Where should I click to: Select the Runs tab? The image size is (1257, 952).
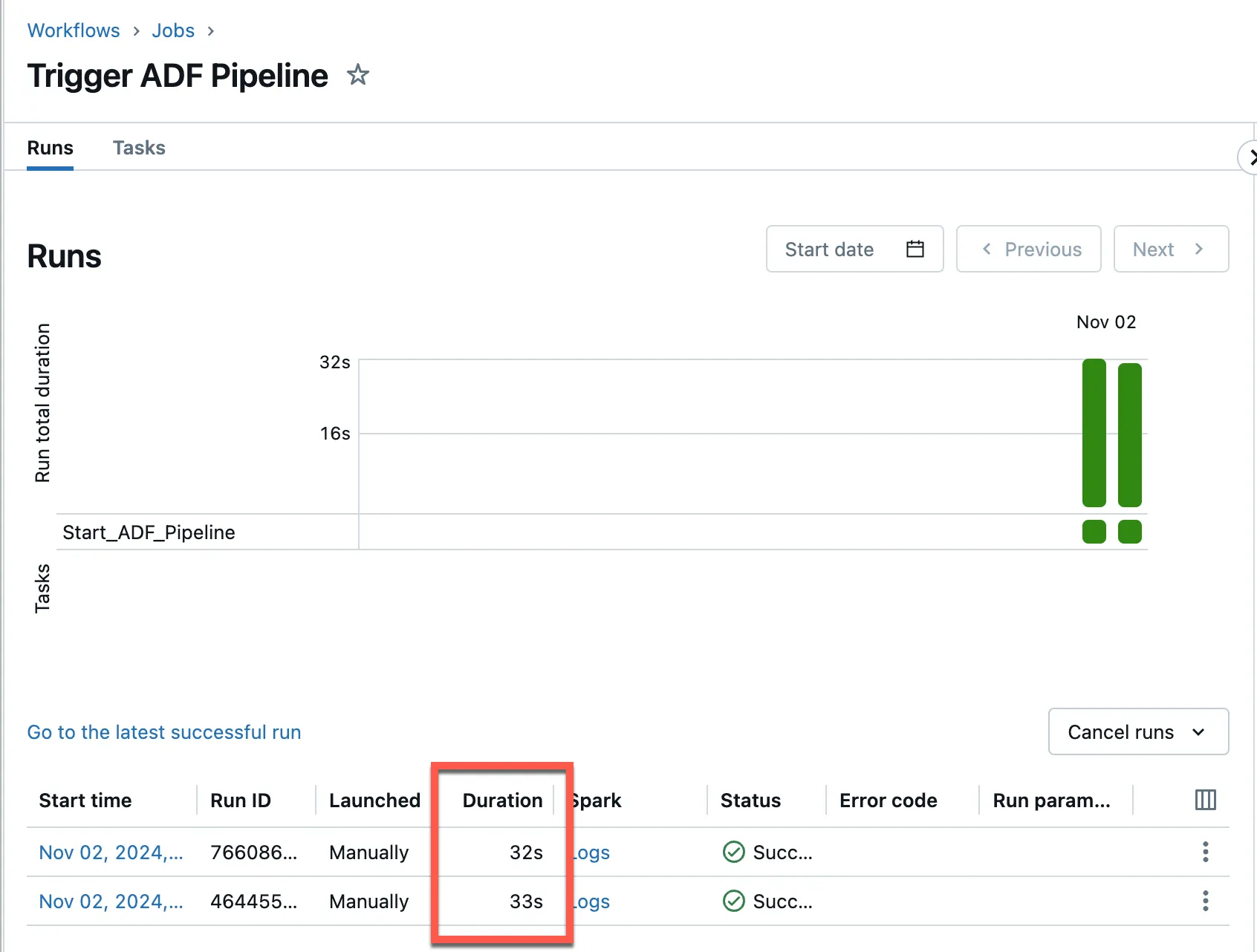[x=50, y=148]
